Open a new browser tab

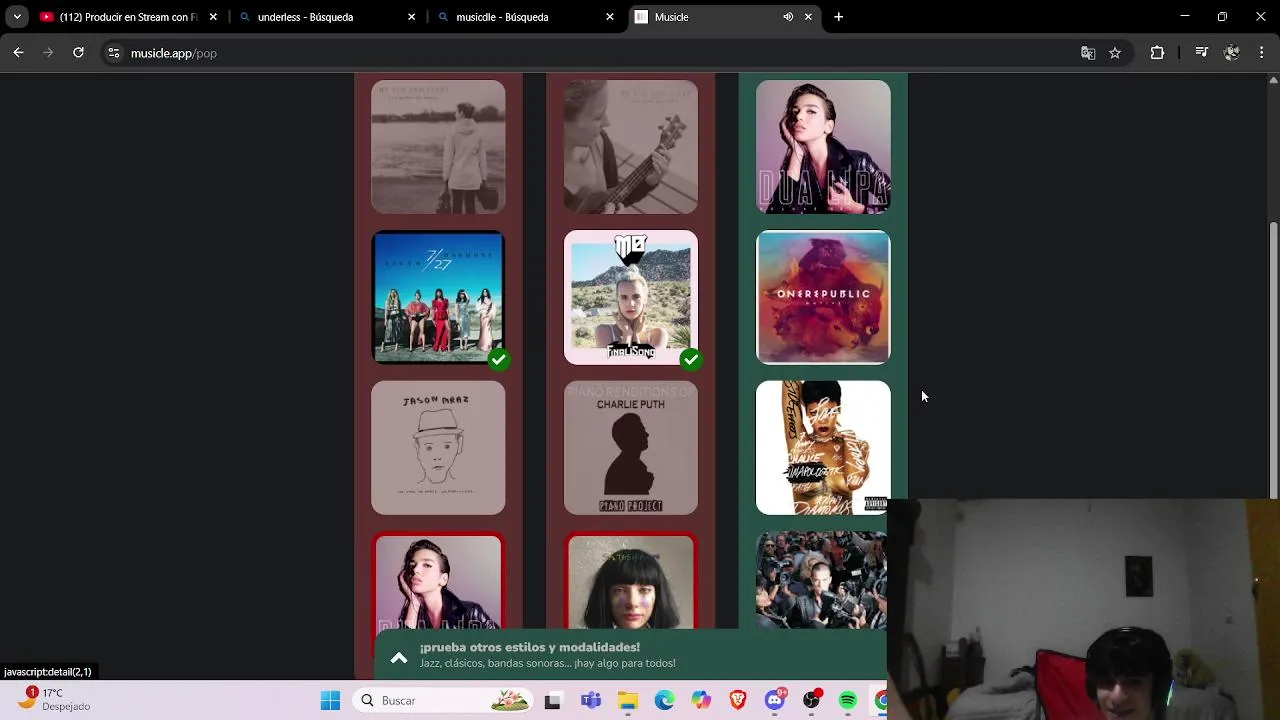click(839, 17)
